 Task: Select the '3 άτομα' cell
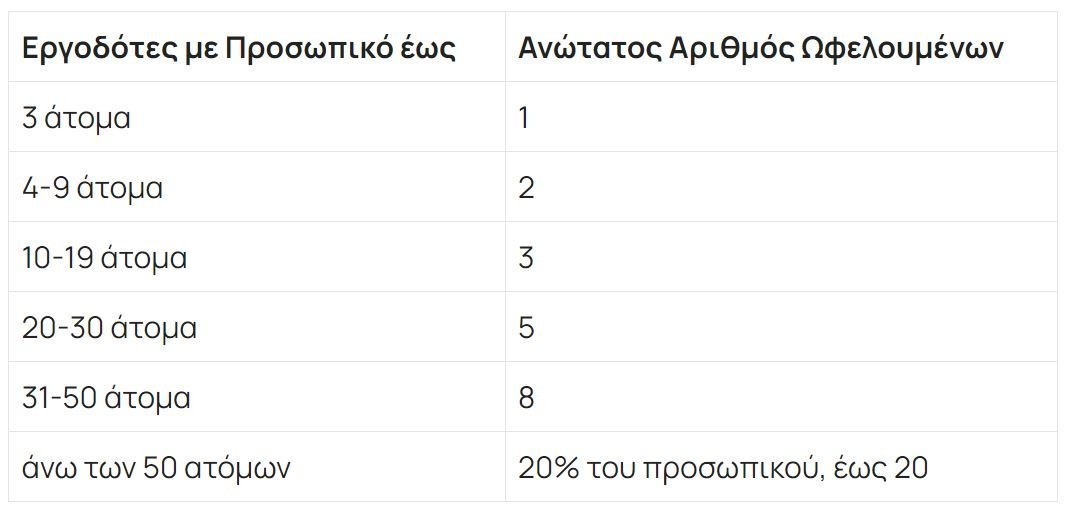point(77,118)
